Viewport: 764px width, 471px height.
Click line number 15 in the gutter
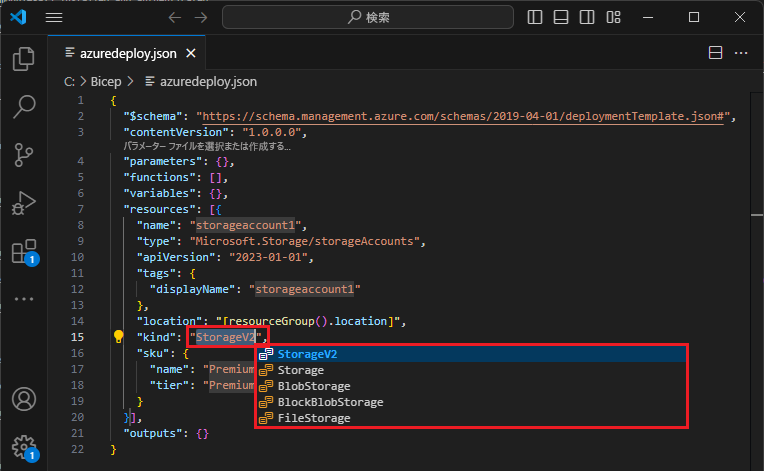coord(77,337)
